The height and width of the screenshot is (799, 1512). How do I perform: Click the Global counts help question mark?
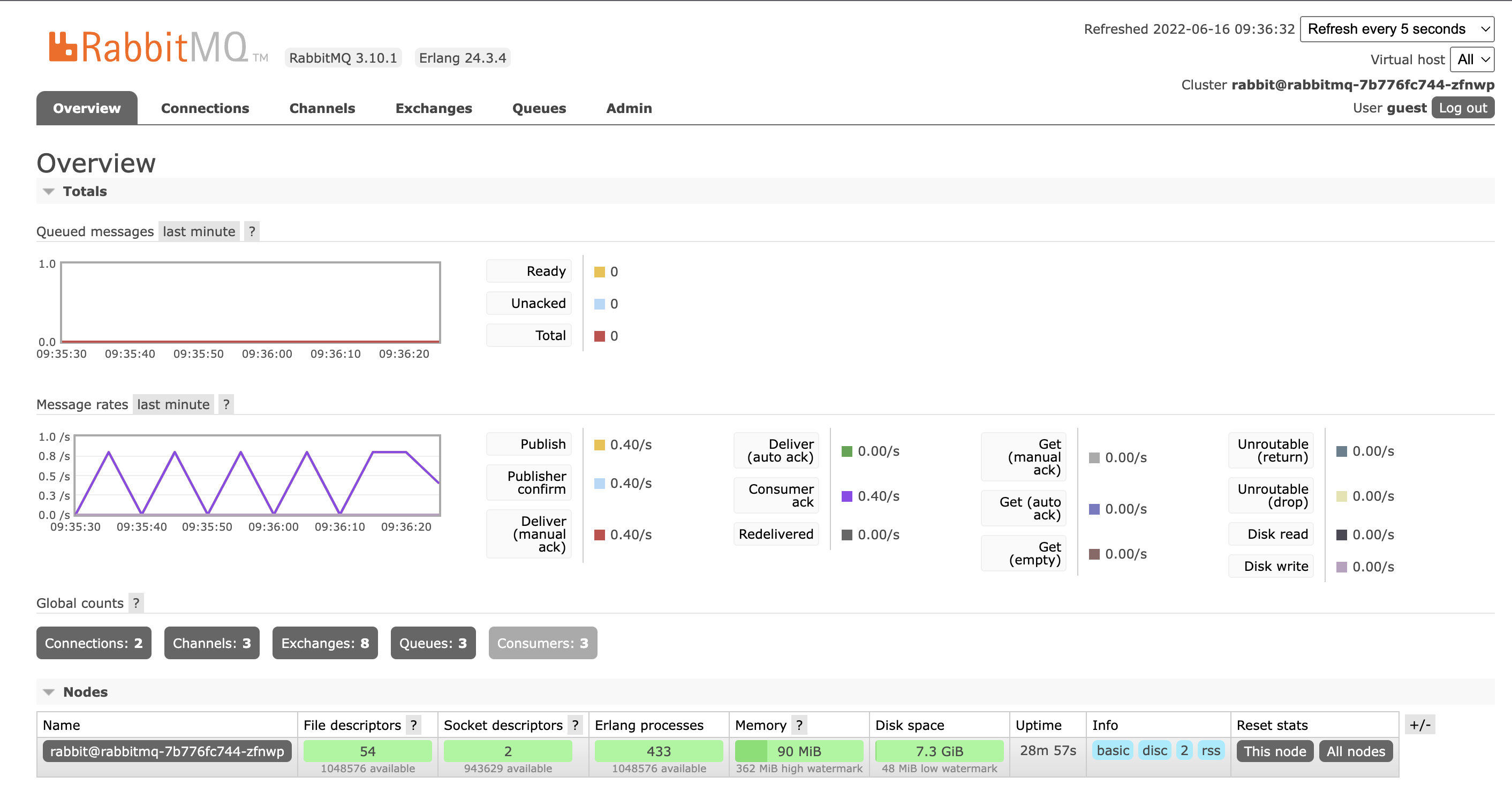pos(136,603)
